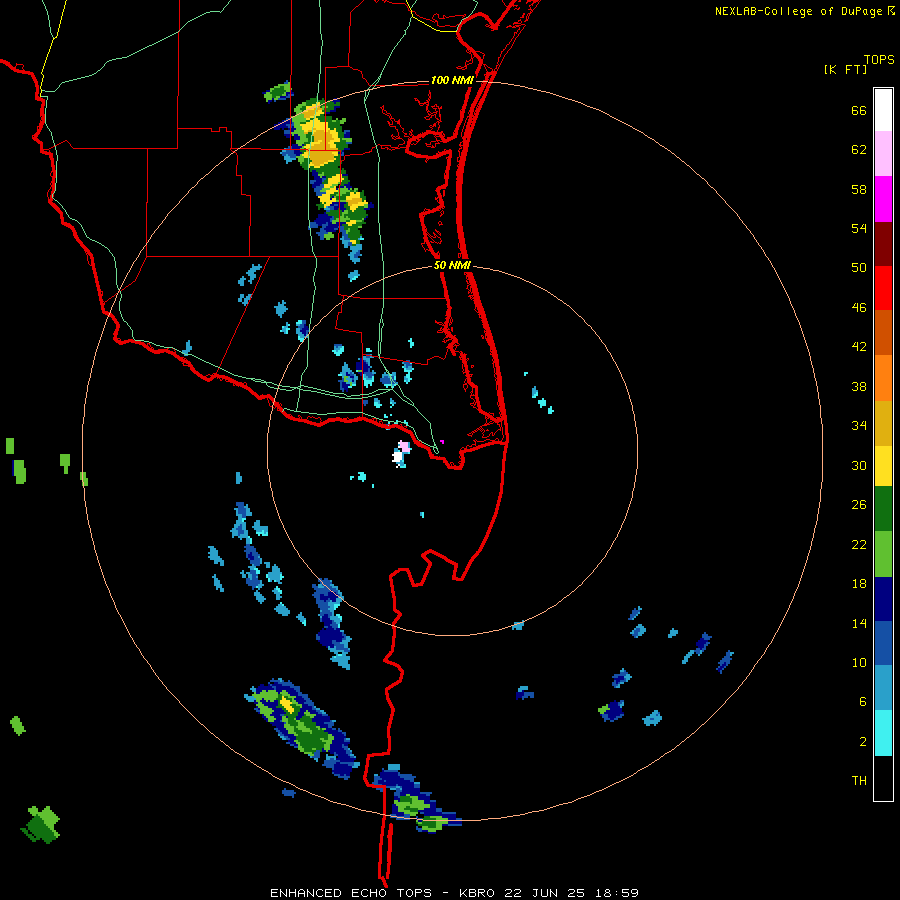Select the yellow 34 kft swatch
The height and width of the screenshot is (900, 900).
tap(883, 465)
